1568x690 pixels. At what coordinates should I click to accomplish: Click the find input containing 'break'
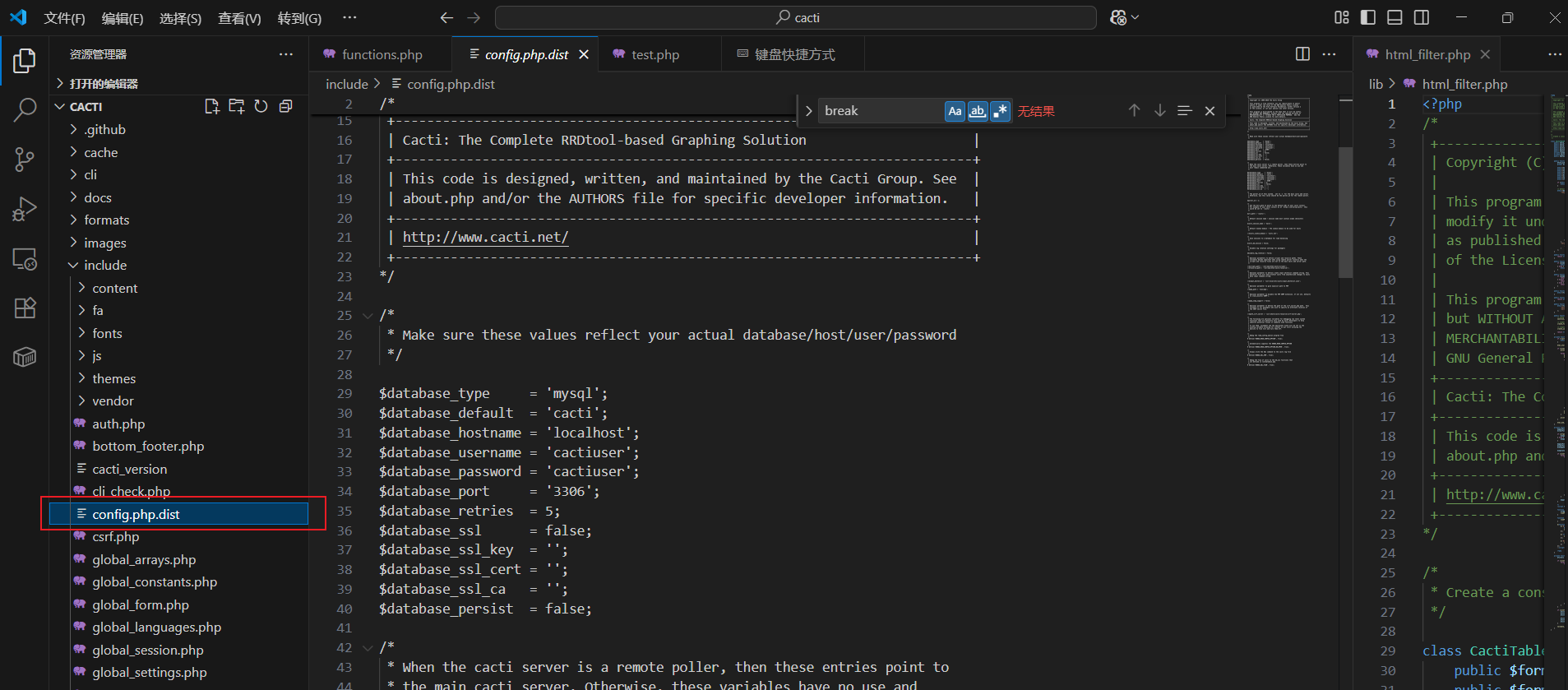tap(880, 111)
